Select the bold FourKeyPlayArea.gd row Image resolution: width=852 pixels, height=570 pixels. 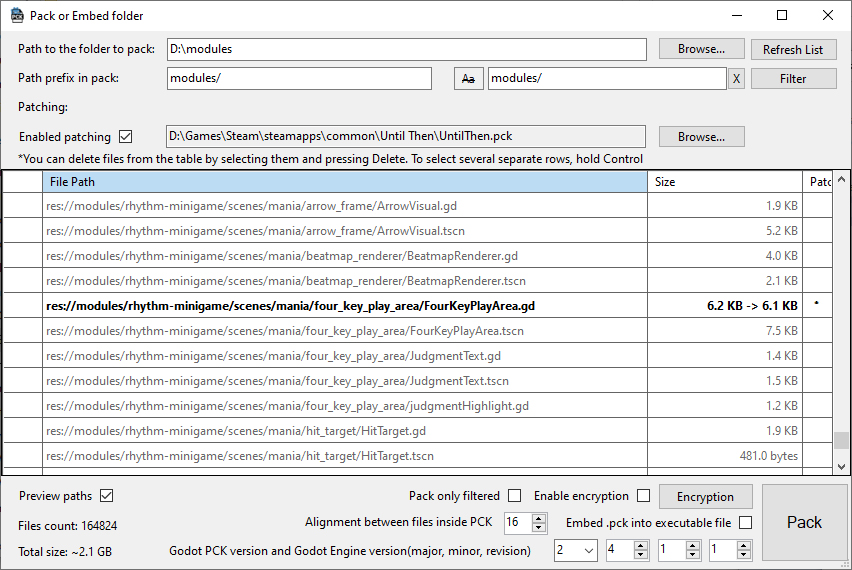(x=417, y=306)
